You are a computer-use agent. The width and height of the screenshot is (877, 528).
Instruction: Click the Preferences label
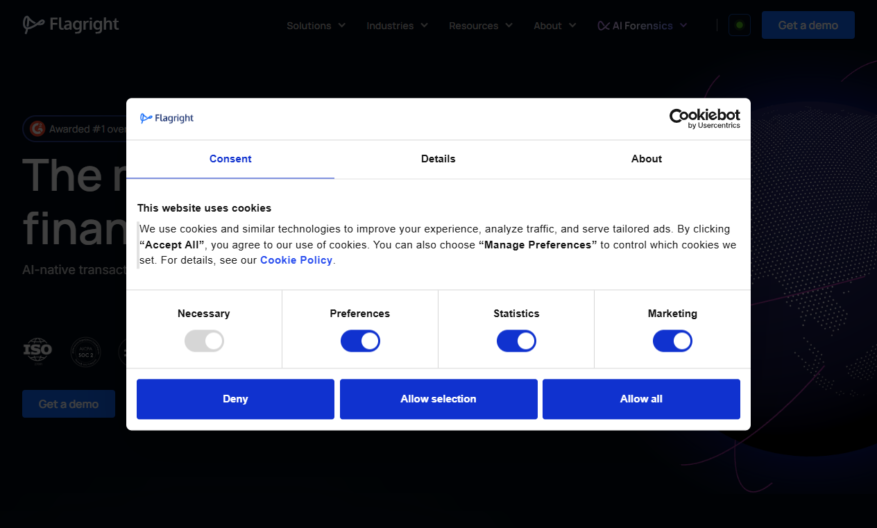[360, 313]
